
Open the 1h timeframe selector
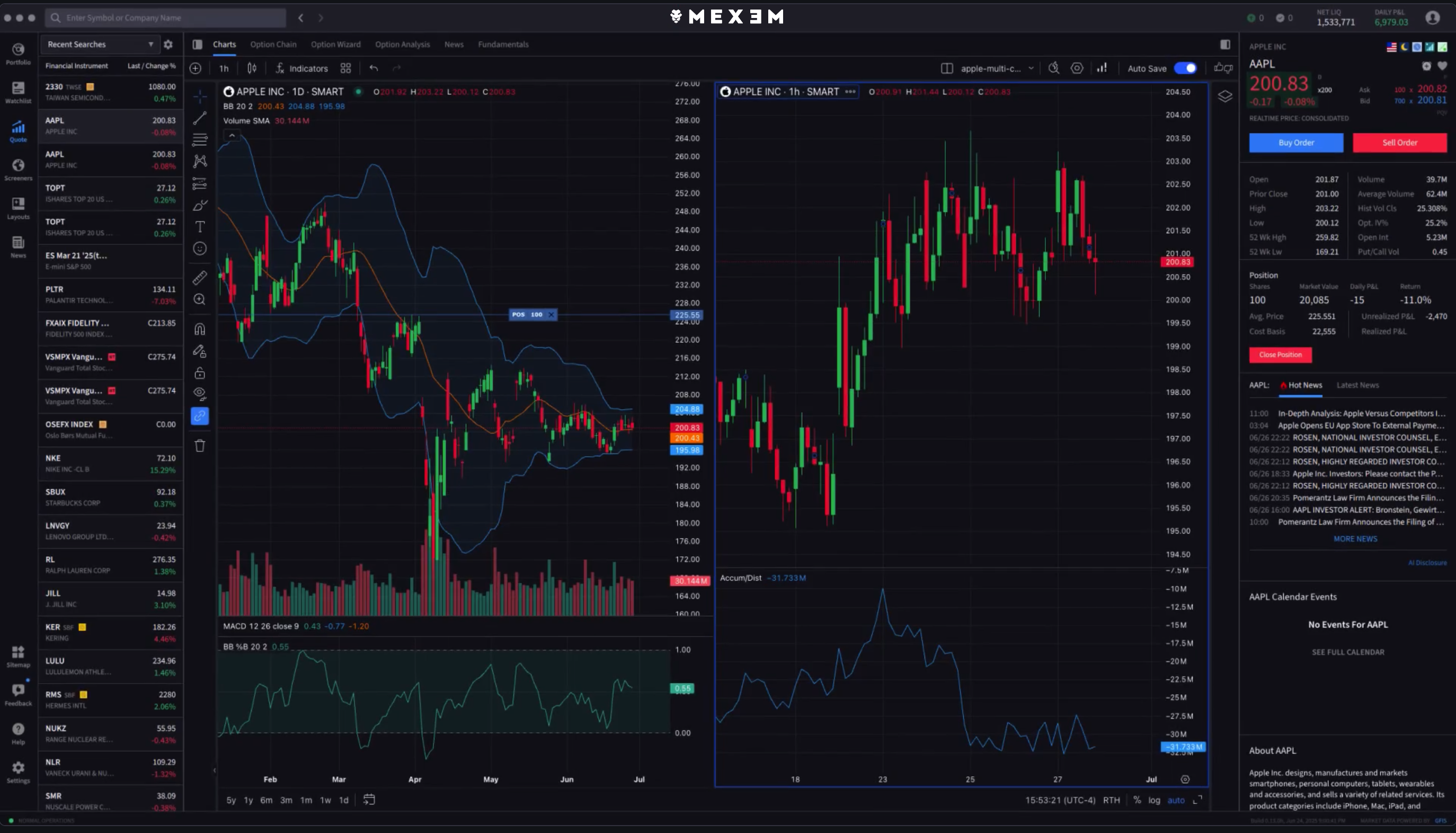click(223, 67)
